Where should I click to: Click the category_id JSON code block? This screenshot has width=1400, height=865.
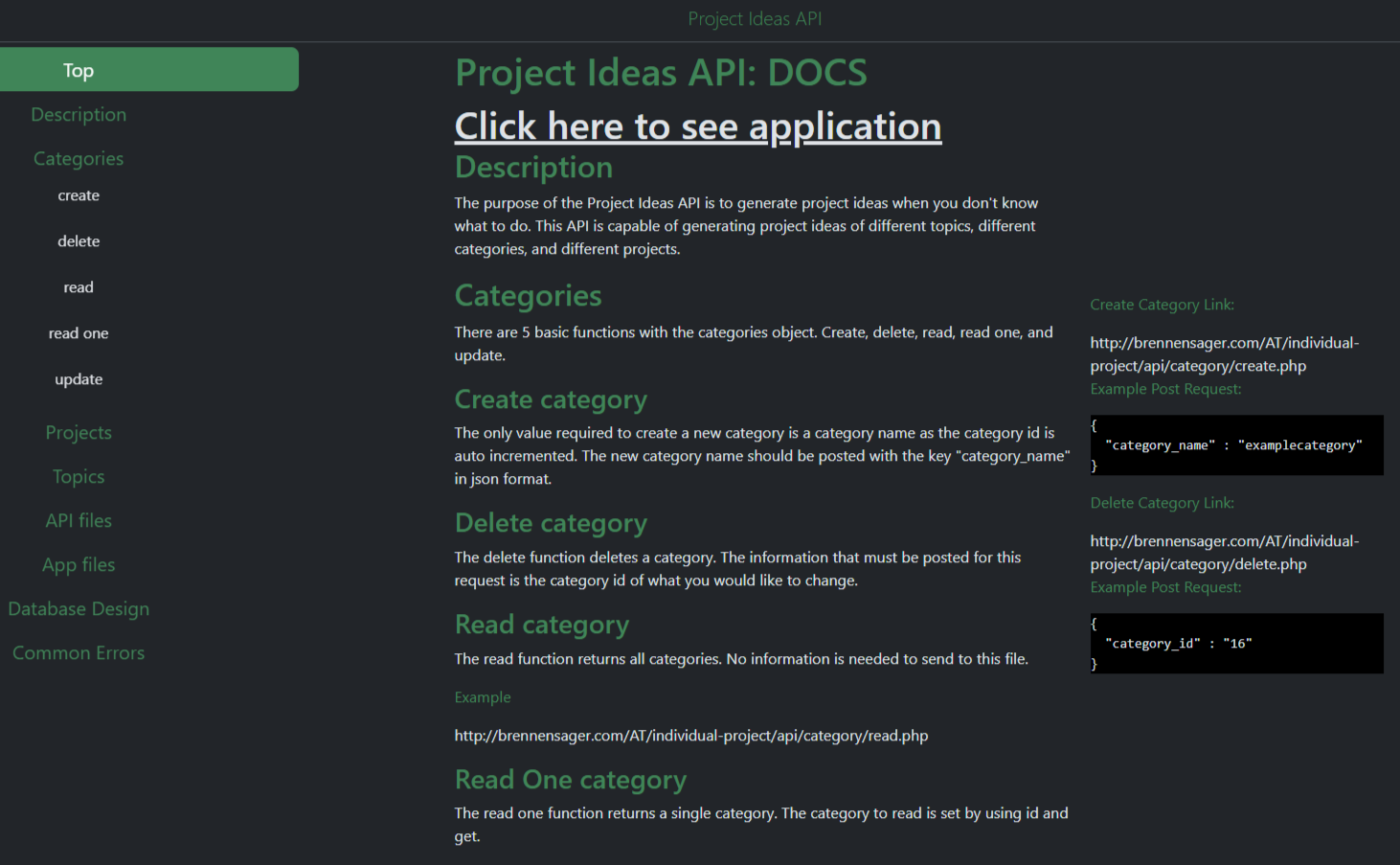(x=1236, y=644)
